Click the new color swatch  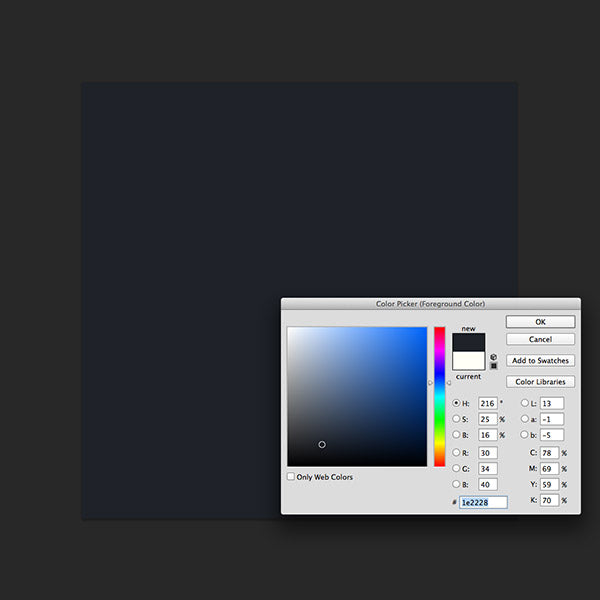[468, 342]
